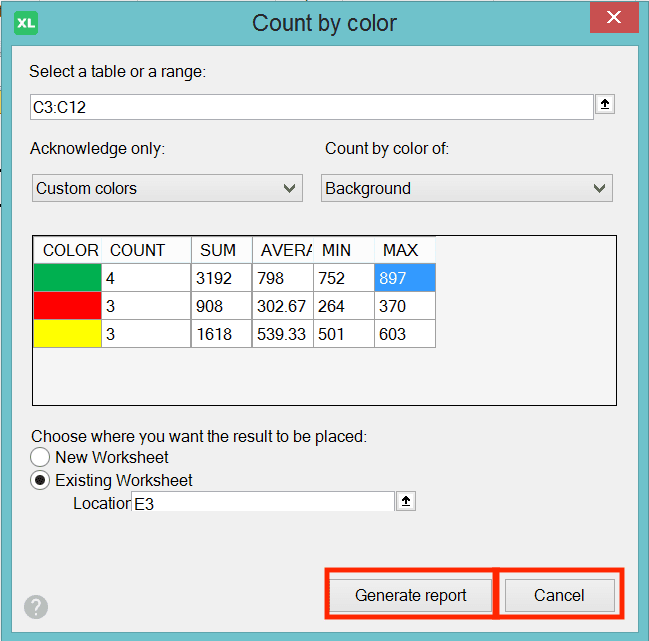
Task: Click the average cell 302.67
Action: point(283,305)
